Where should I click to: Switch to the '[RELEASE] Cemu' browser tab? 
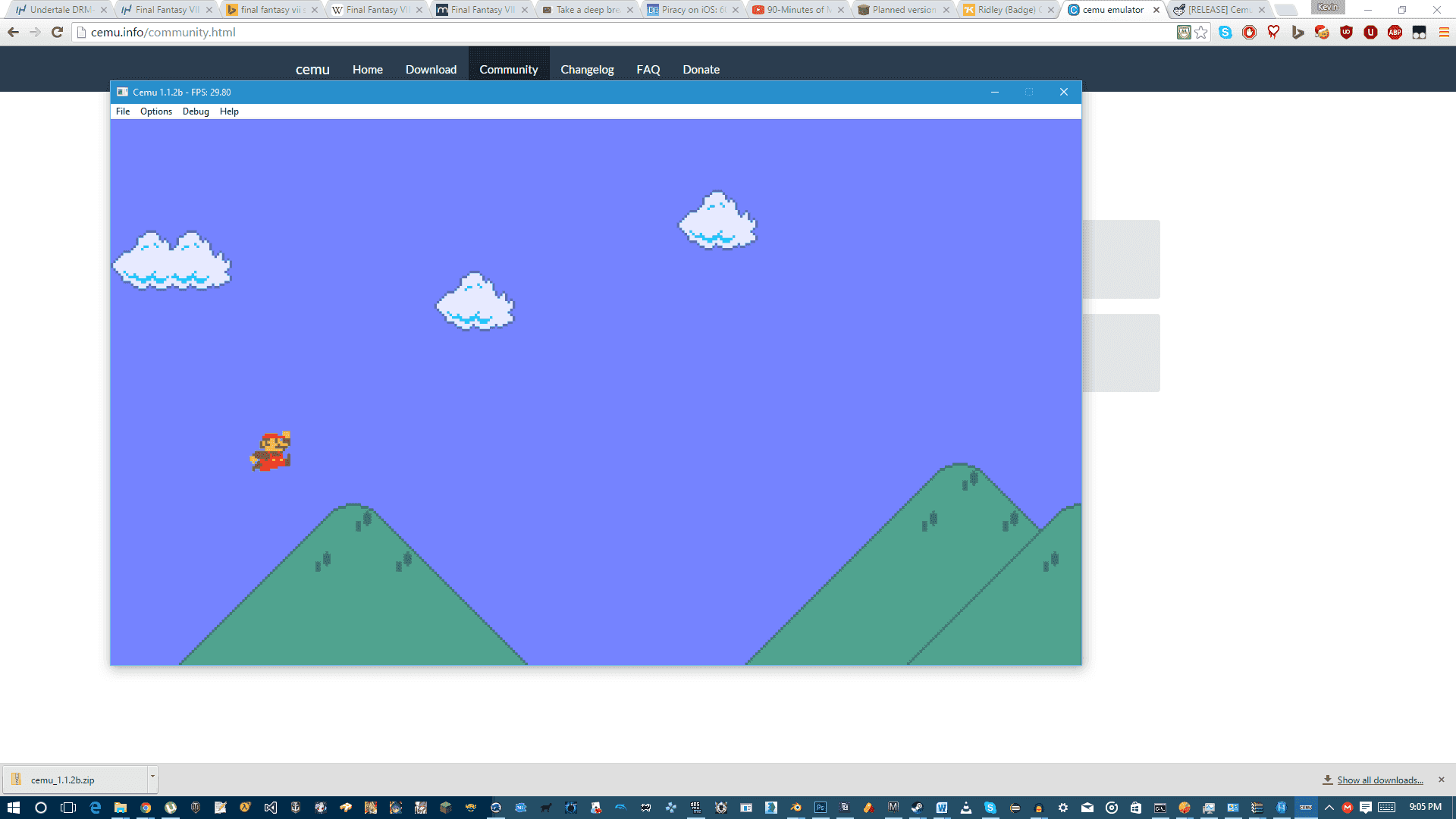1219,10
